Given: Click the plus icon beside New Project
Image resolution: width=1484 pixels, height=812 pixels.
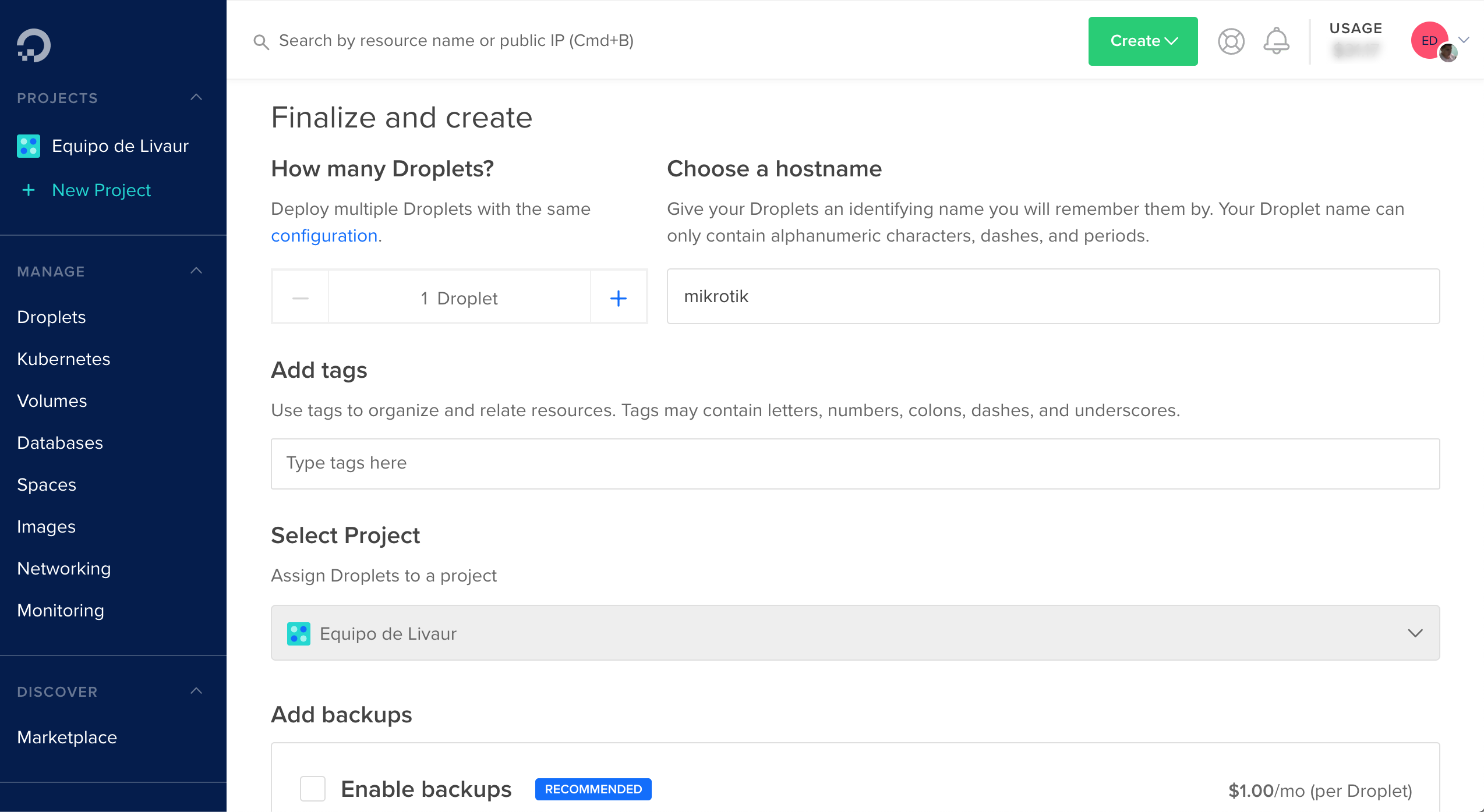Looking at the screenshot, I should tap(29, 190).
